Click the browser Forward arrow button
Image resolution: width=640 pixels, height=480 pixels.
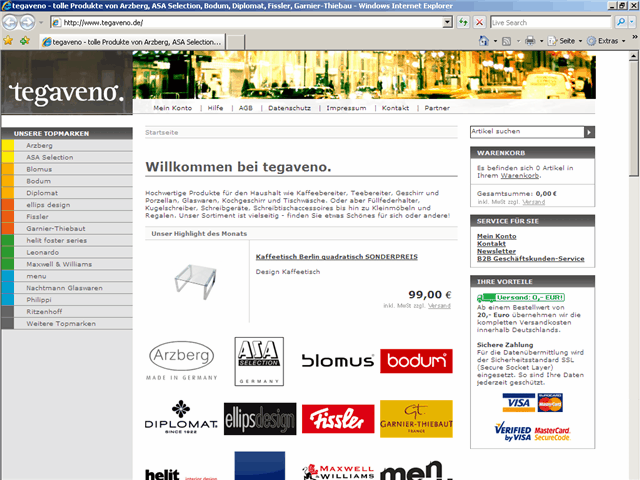pyautogui.click(x=27, y=22)
